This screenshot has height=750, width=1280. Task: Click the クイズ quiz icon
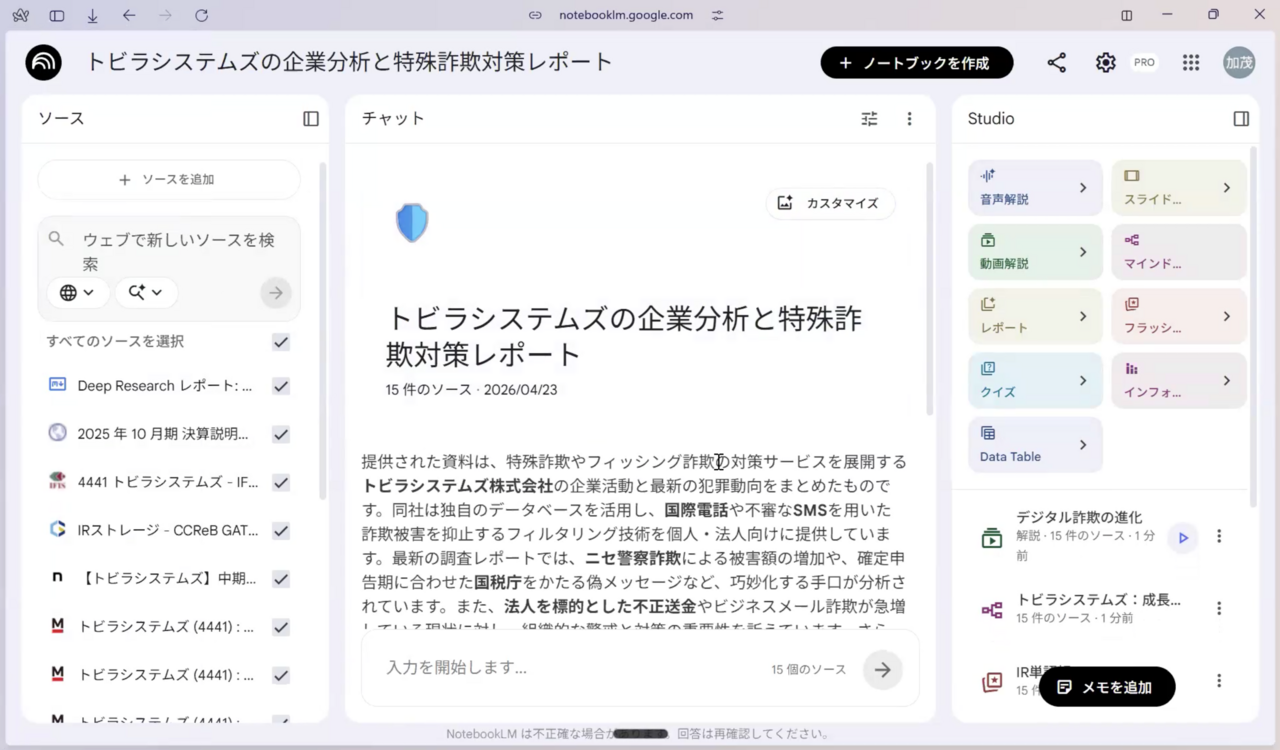pyautogui.click(x=988, y=368)
